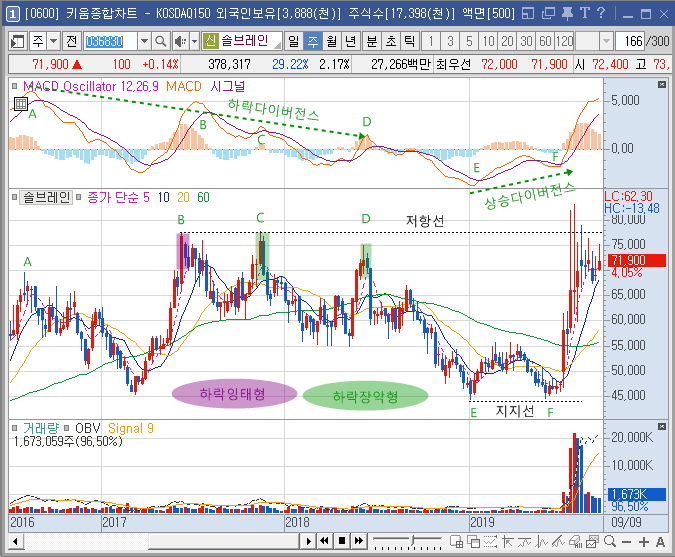
Task: Click the pin window icon in title bar
Action: pyautogui.click(x=567, y=13)
